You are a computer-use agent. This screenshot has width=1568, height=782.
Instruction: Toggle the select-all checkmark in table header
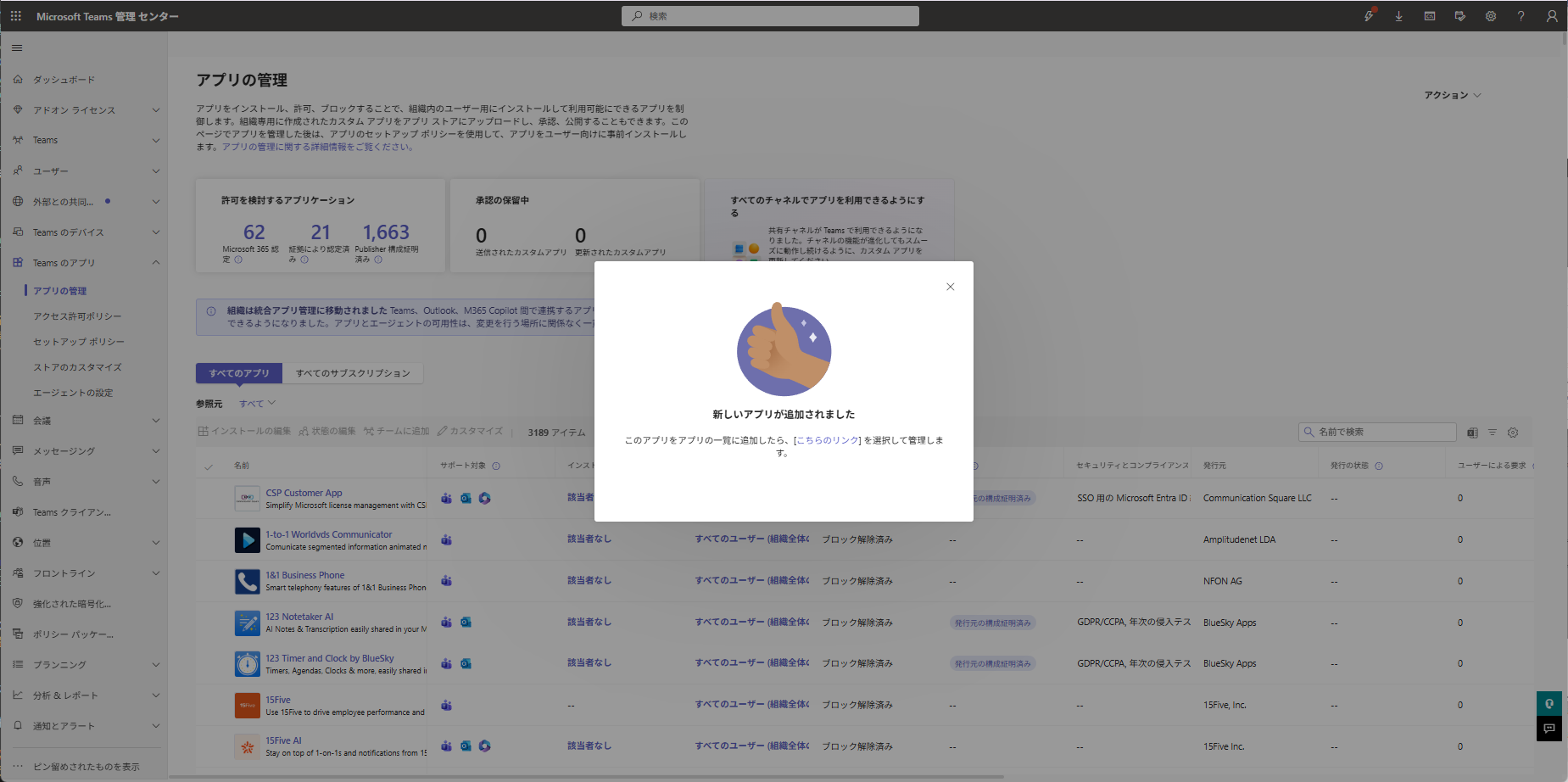(209, 466)
